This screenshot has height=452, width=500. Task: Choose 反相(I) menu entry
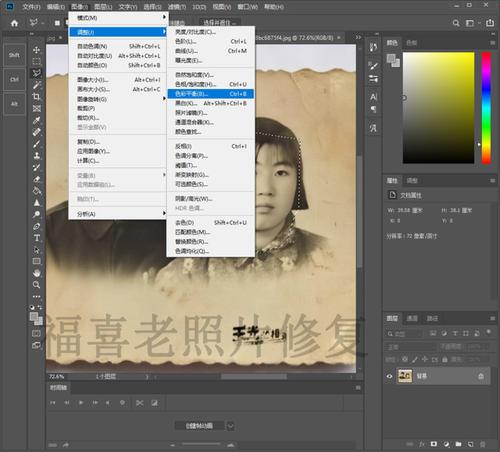click(211, 146)
